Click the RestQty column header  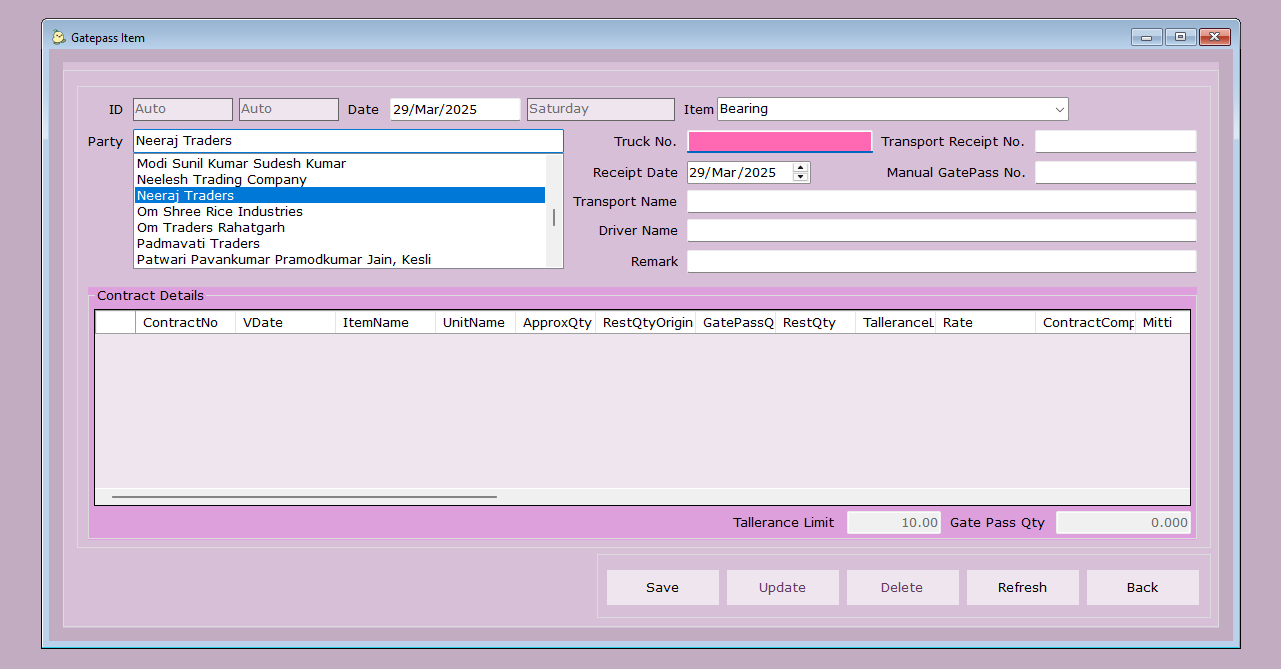coord(815,322)
